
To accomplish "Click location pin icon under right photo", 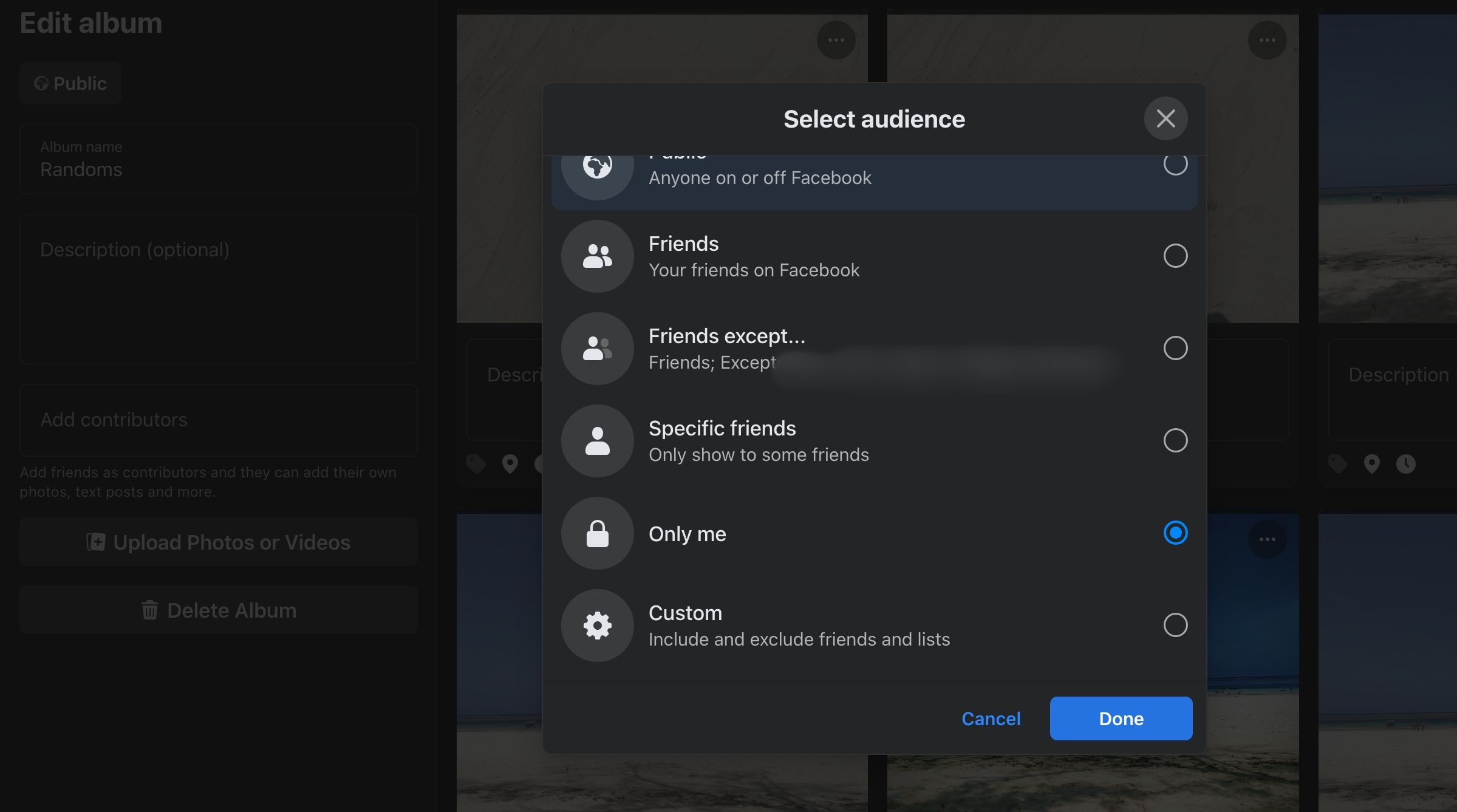I will point(1371,464).
